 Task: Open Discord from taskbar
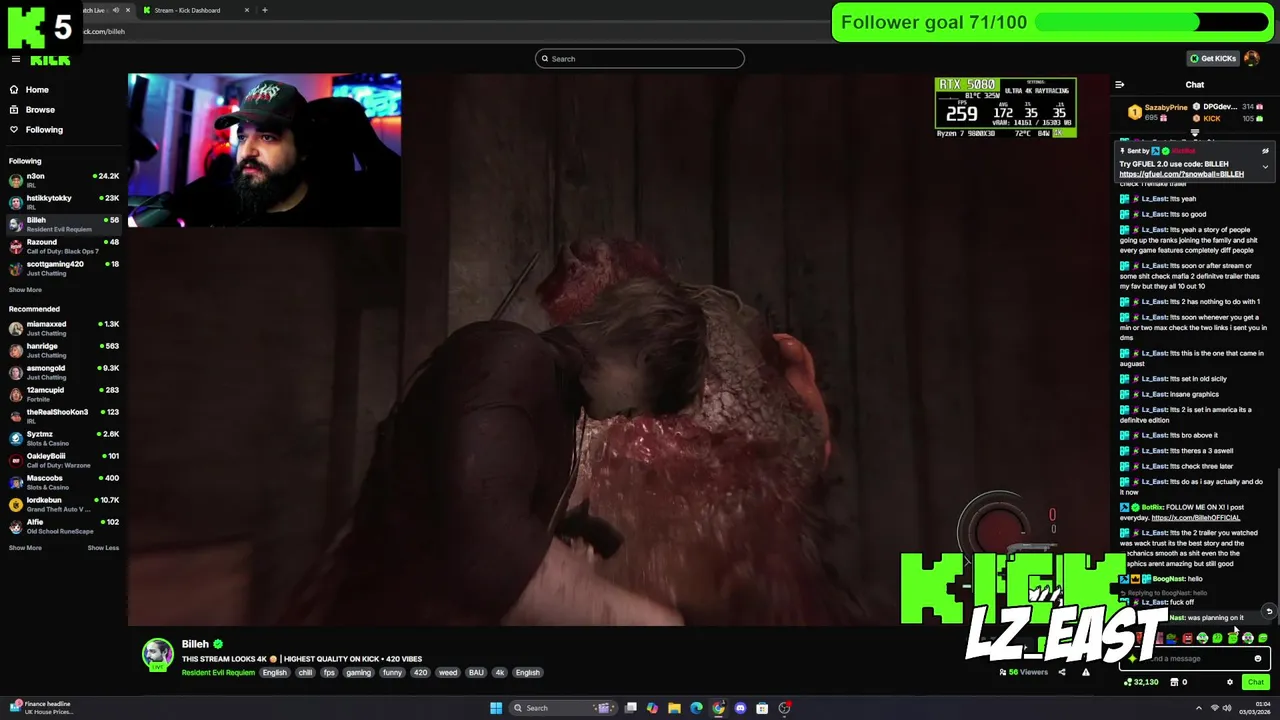tap(740, 708)
